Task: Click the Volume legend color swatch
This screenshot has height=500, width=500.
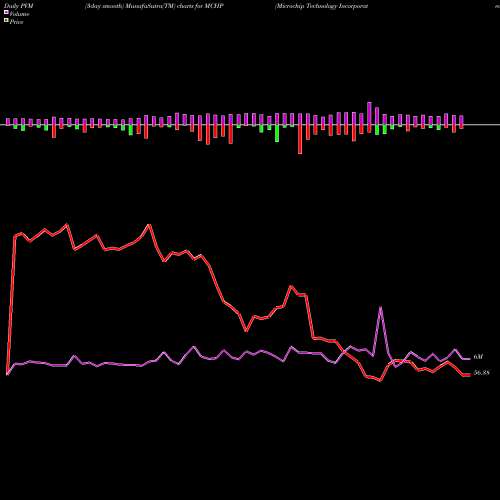Action: pos(6,13)
